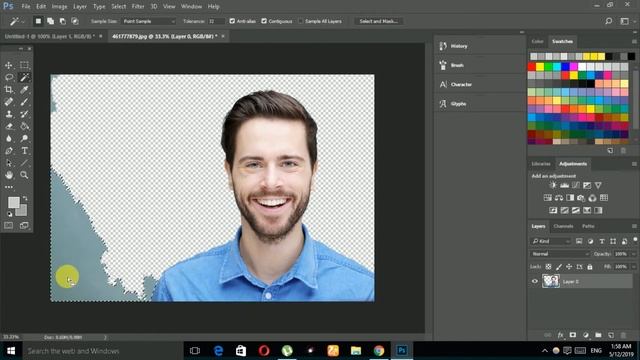The image size is (640, 360).
Task: Select the Blur tool
Action: (9, 139)
